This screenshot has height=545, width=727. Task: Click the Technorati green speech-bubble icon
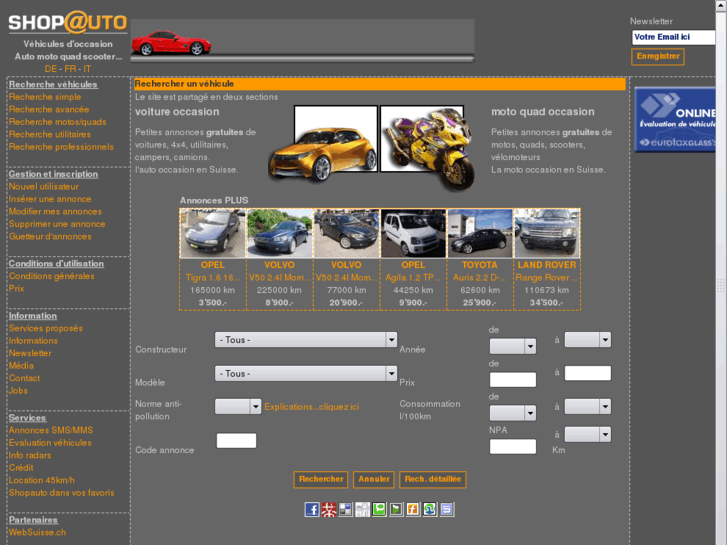[379, 509]
